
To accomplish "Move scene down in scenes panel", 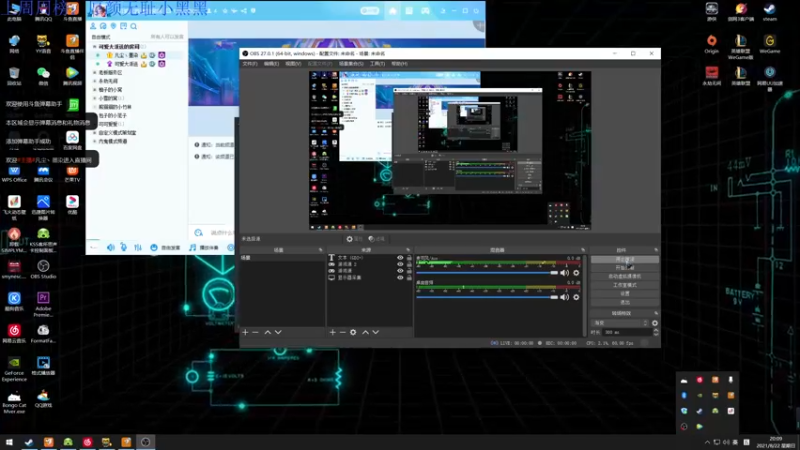I will 278,332.
